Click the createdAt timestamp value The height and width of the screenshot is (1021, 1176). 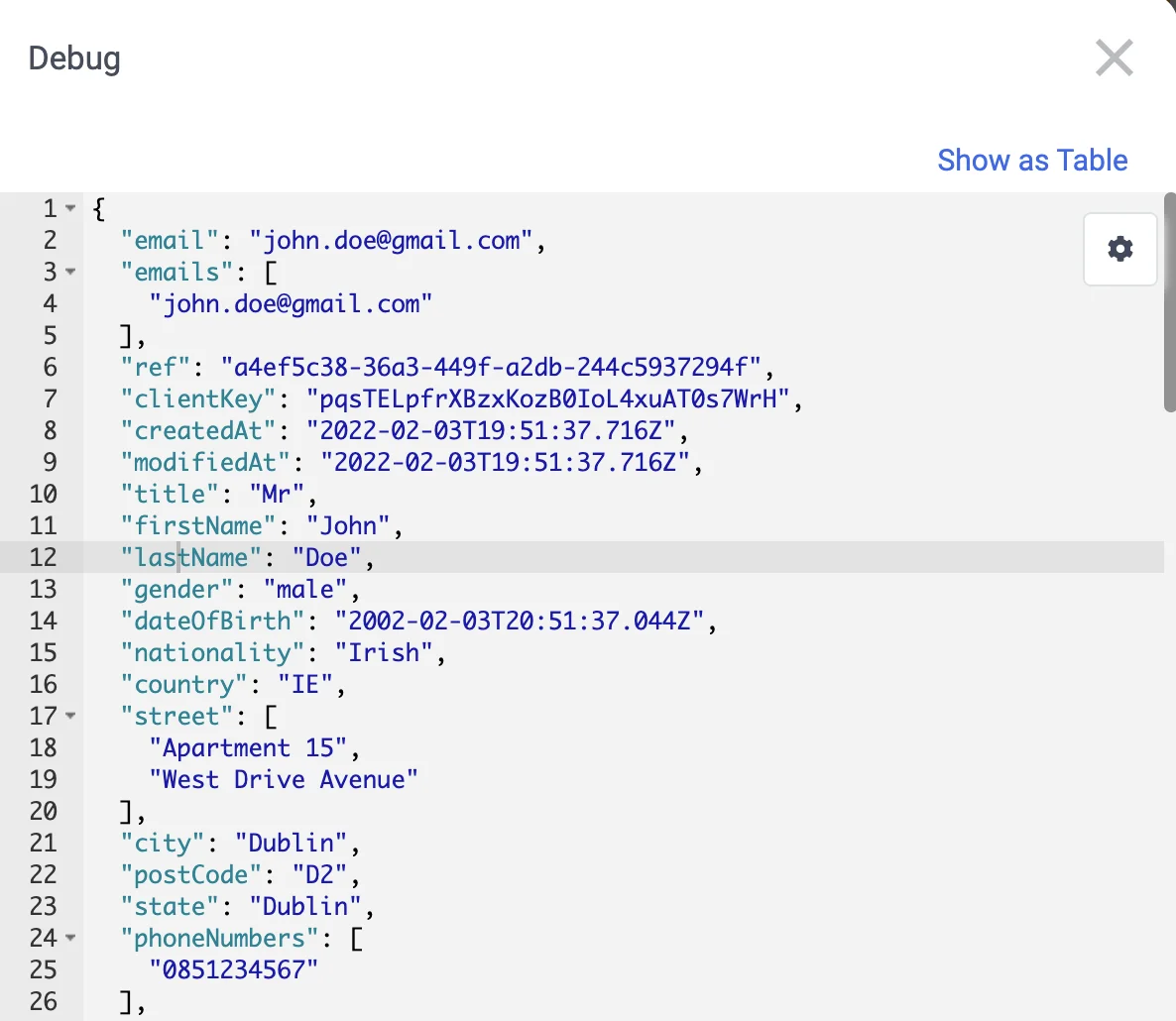tap(491, 431)
